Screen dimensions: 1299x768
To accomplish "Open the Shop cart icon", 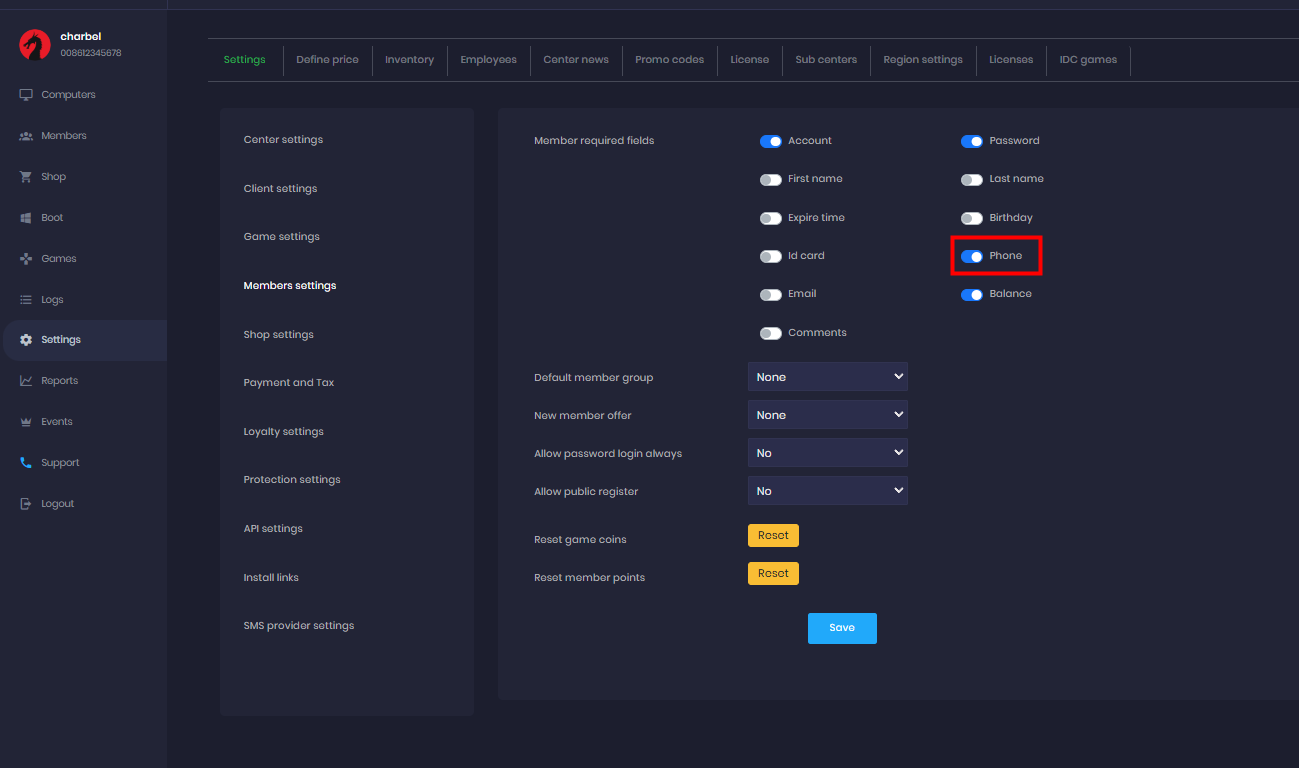I will [x=26, y=177].
